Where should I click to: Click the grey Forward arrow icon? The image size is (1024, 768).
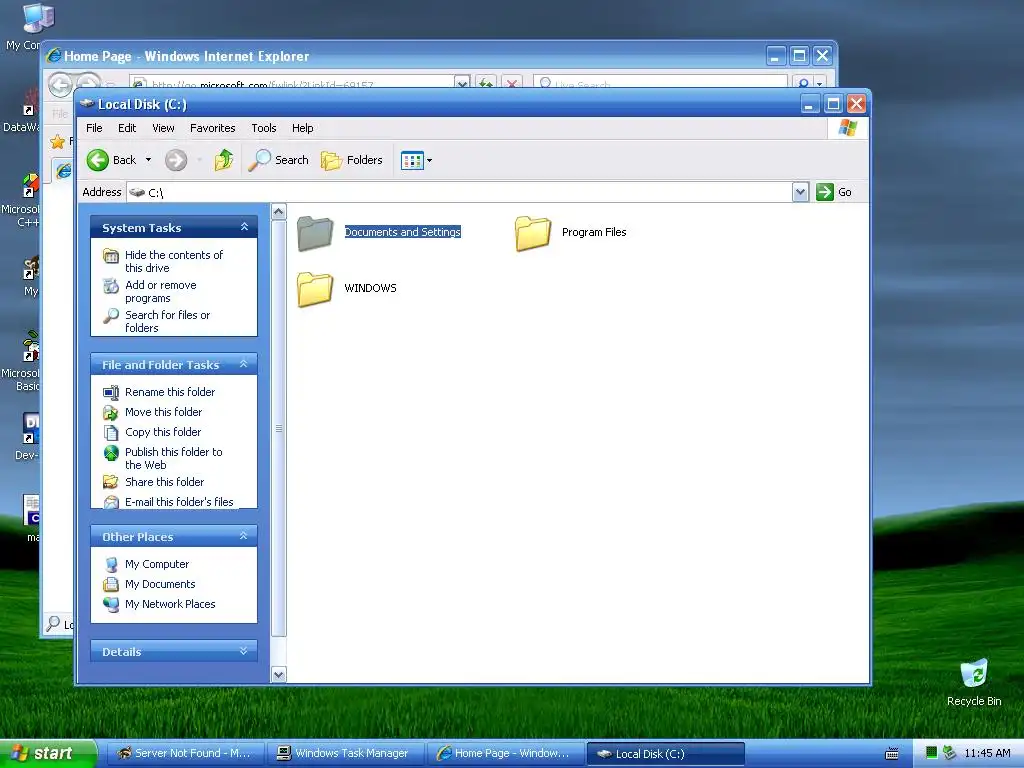[176, 160]
